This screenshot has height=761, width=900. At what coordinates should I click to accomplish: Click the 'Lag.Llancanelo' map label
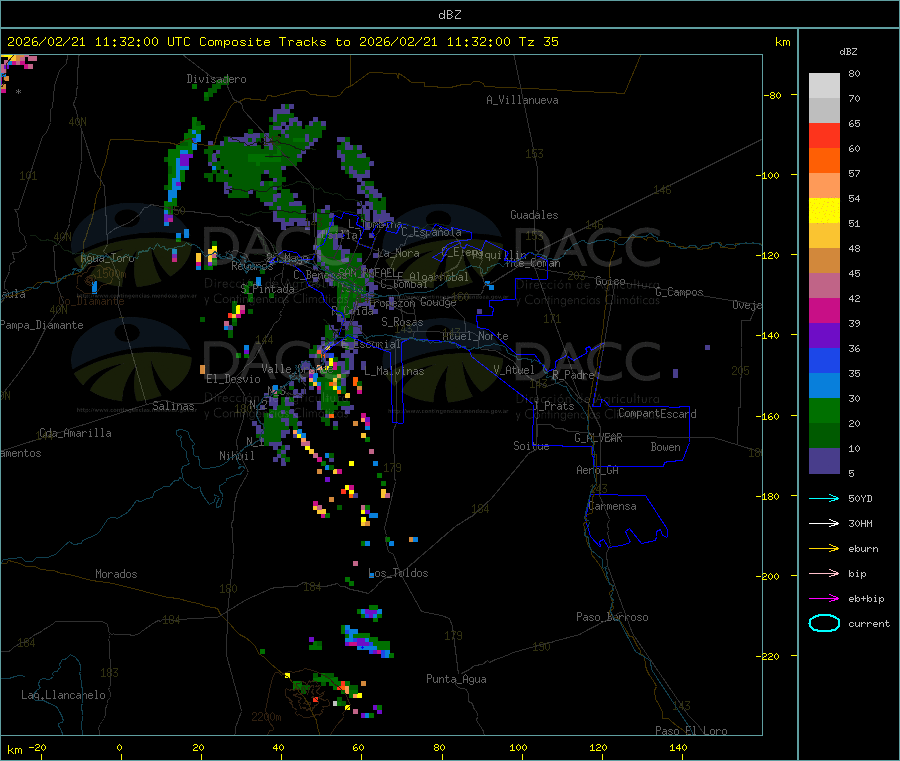pos(64,695)
